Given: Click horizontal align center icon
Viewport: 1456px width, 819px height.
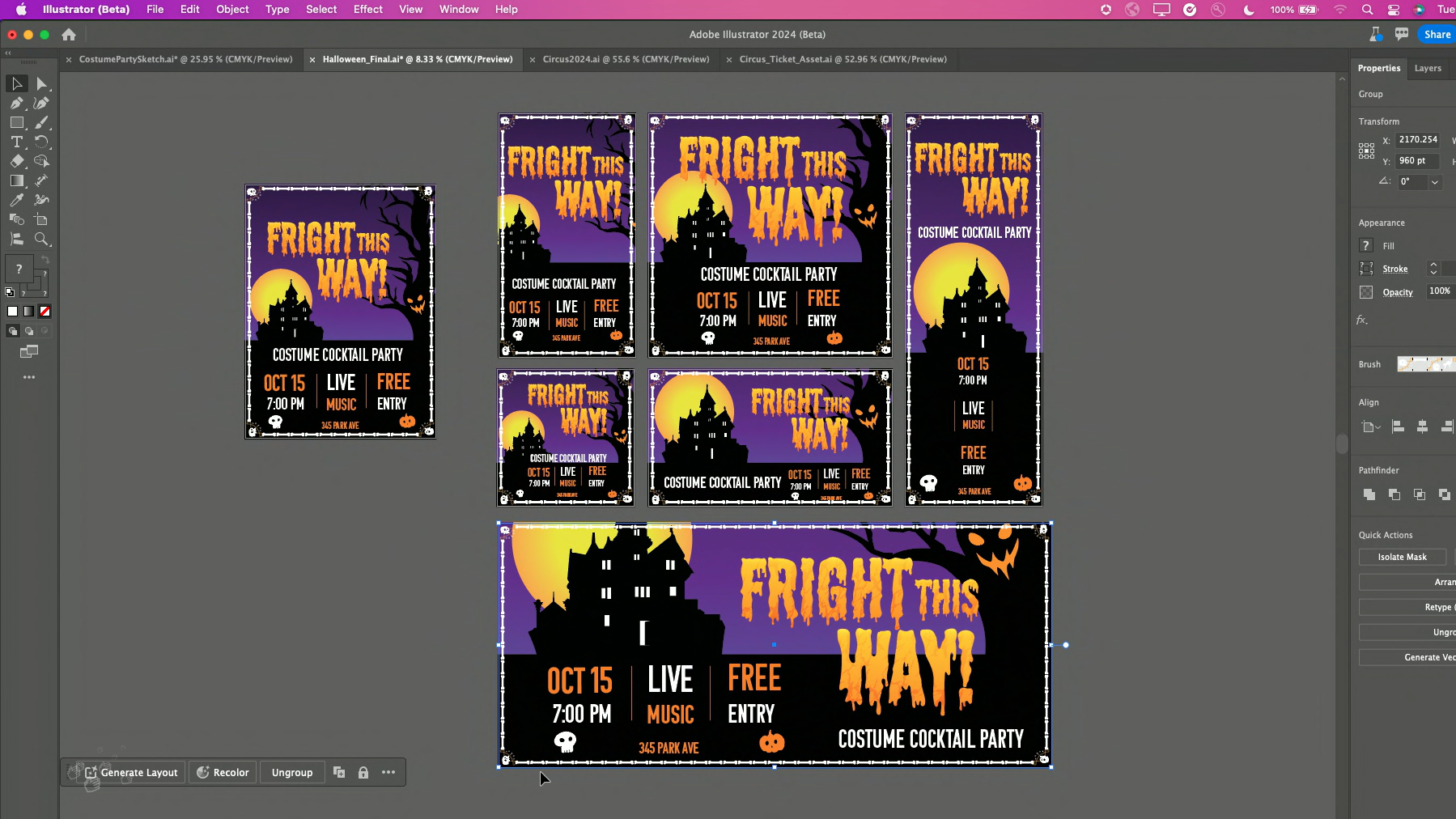Looking at the screenshot, I should (1422, 426).
